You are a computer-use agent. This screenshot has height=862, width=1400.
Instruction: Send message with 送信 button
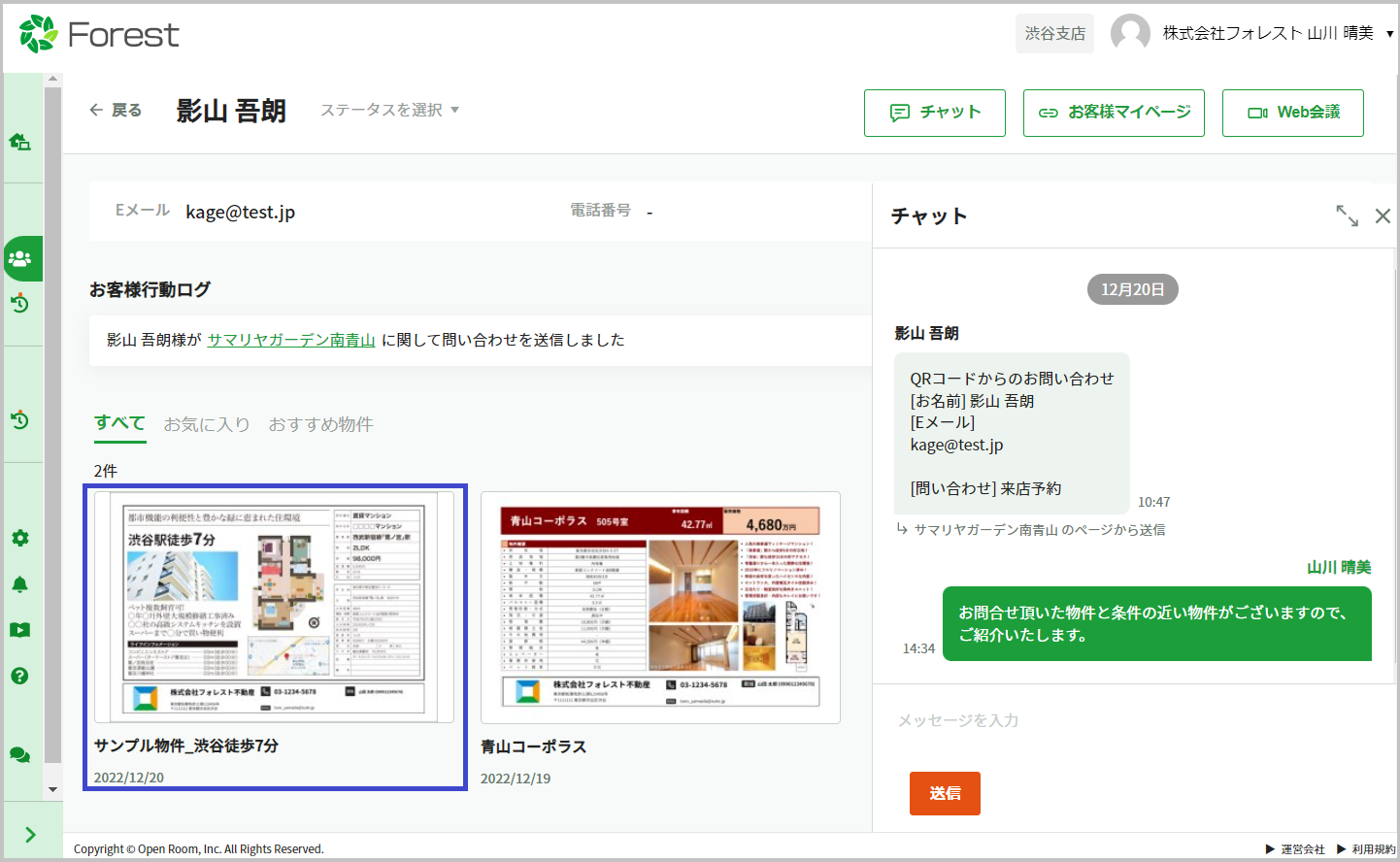945,793
